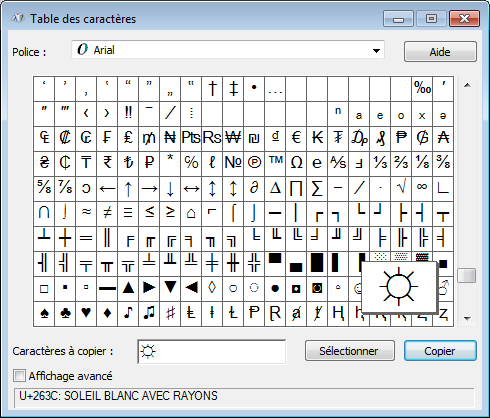Viewport: 490px width, 418px height.
Task: Select the black spade suit character
Action: point(44,314)
